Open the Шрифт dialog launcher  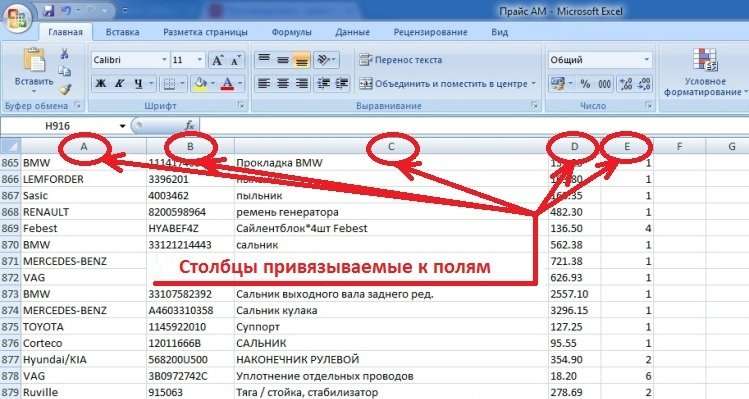pos(242,106)
